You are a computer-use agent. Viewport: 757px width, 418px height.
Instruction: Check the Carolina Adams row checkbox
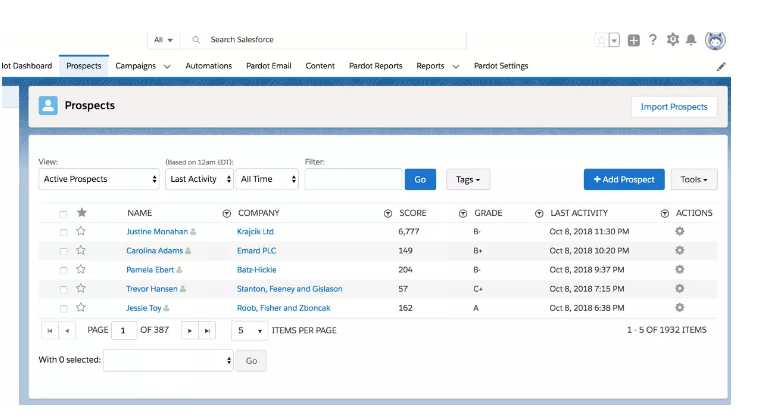click(63, 251)
